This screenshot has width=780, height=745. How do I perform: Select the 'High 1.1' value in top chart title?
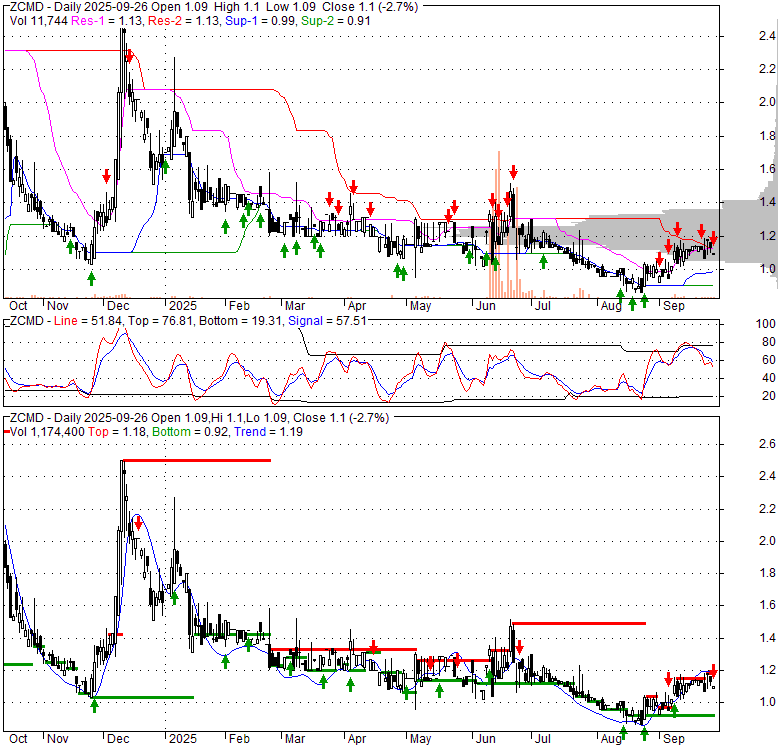click(x=237, y=7)
